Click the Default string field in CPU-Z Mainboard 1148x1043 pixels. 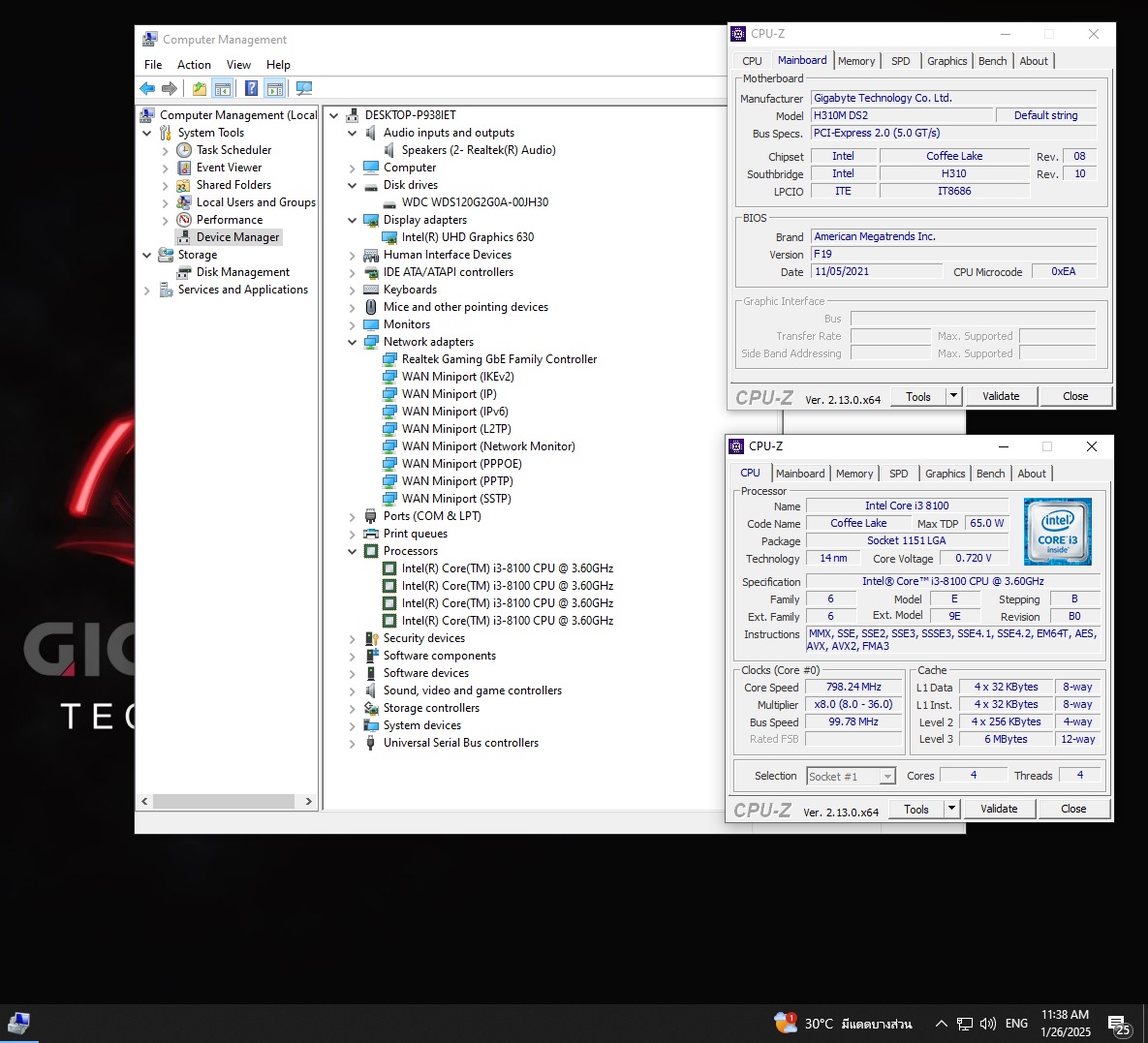coord(1045,115)
